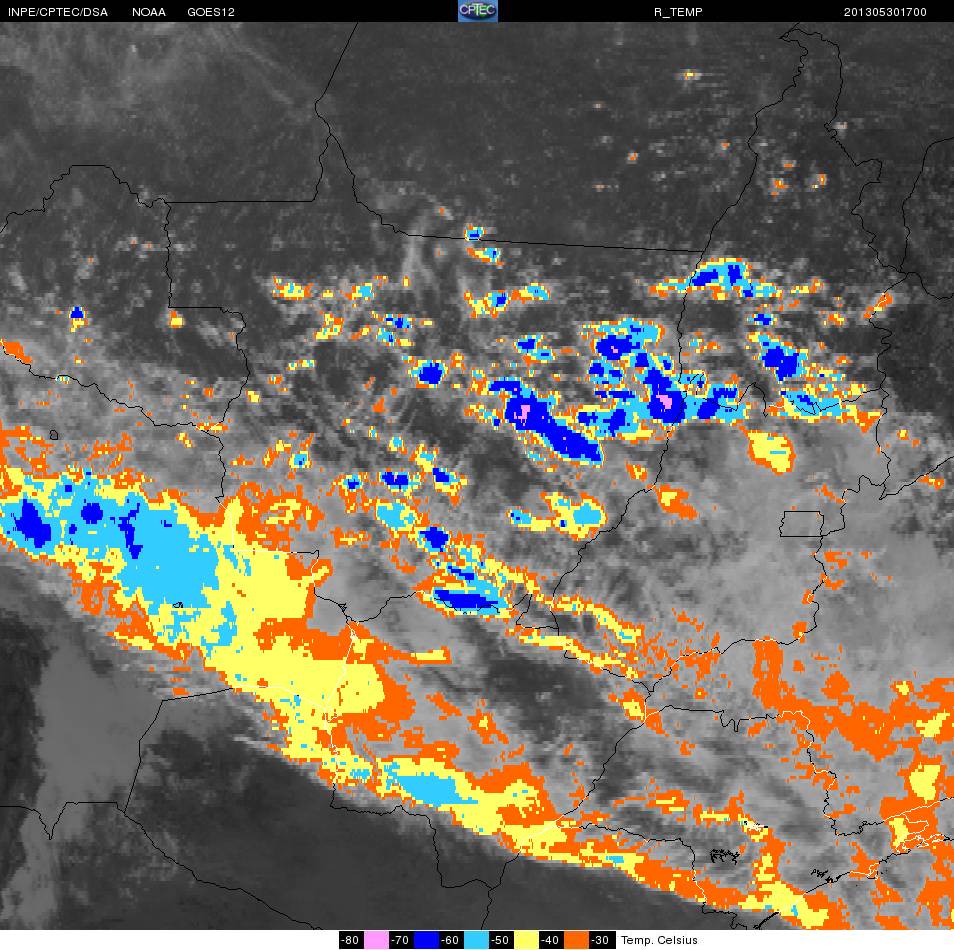Pick the orange -40 to -30 legend swatch
The height and width of the screenshot is (950, 954).
(576, 940)
